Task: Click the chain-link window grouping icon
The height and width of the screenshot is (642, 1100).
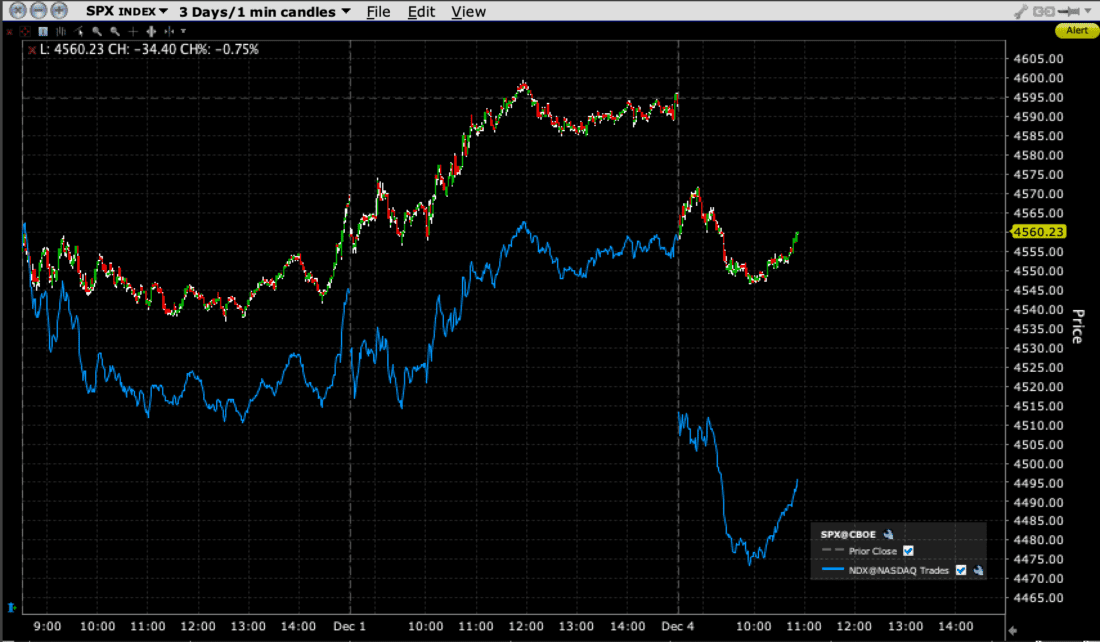Action: coord(1044,11)
